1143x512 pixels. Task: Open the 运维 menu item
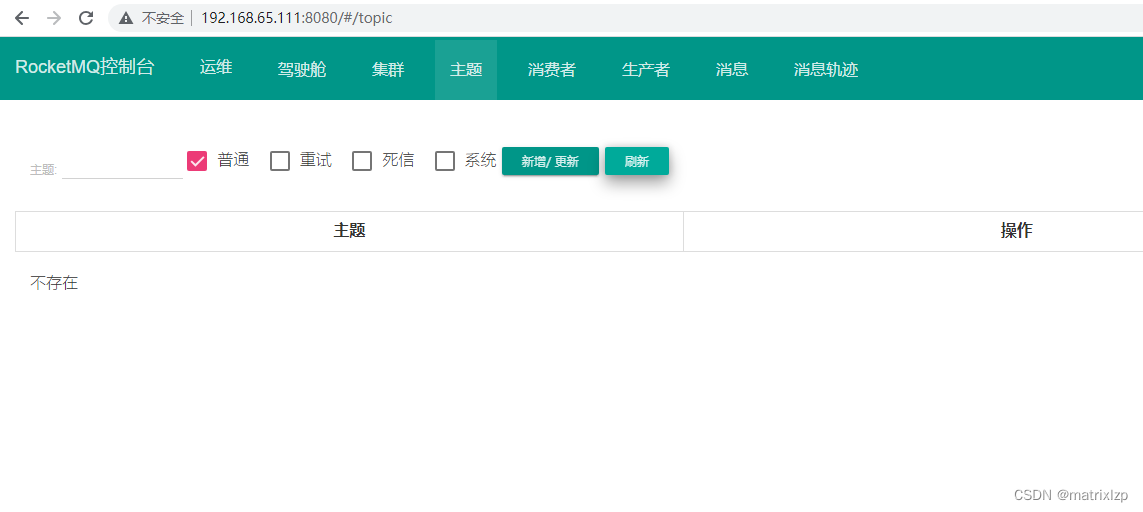coord(216,69)
